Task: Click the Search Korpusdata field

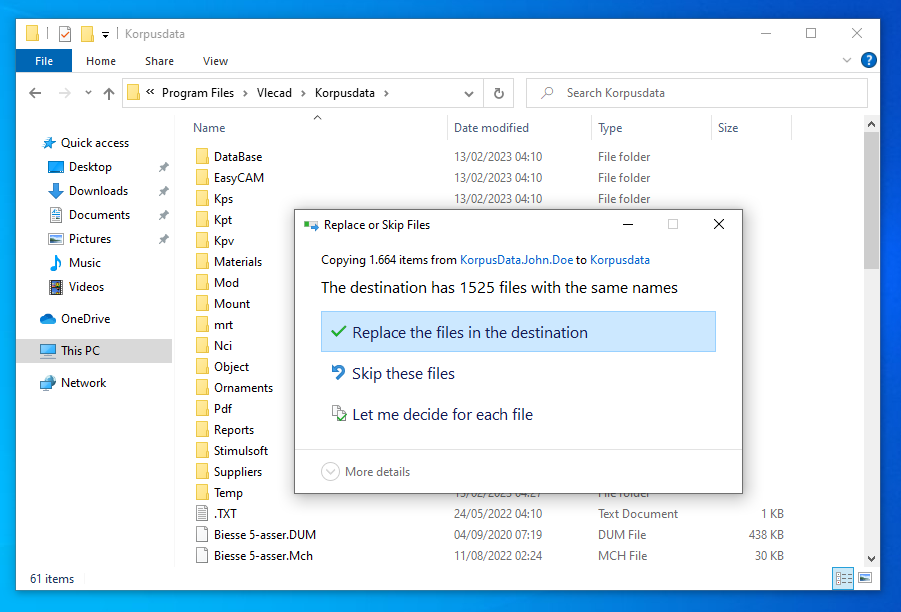Action: coord(696,93)
